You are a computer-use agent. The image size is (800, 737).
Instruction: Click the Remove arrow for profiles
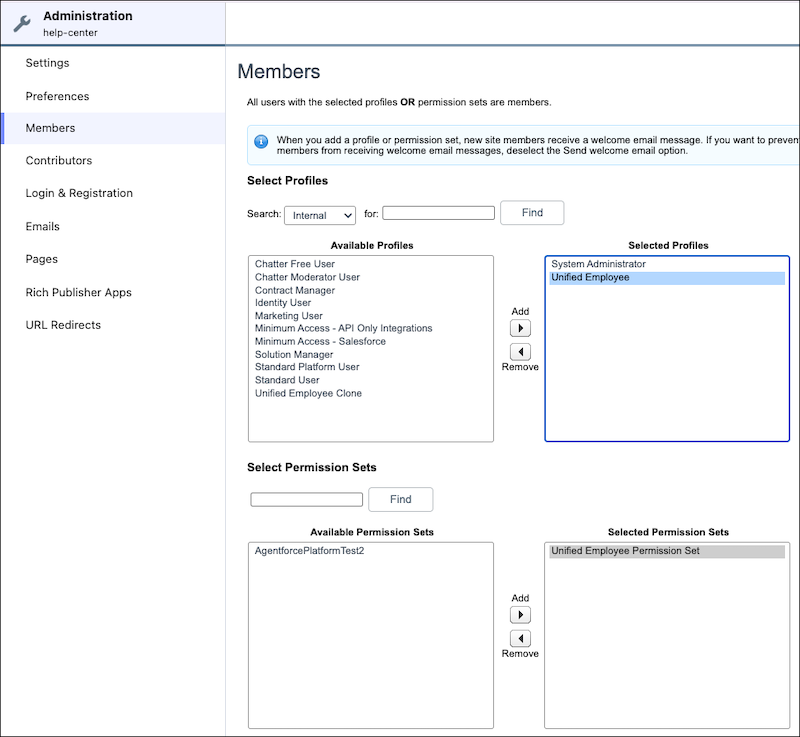[520, 352]
